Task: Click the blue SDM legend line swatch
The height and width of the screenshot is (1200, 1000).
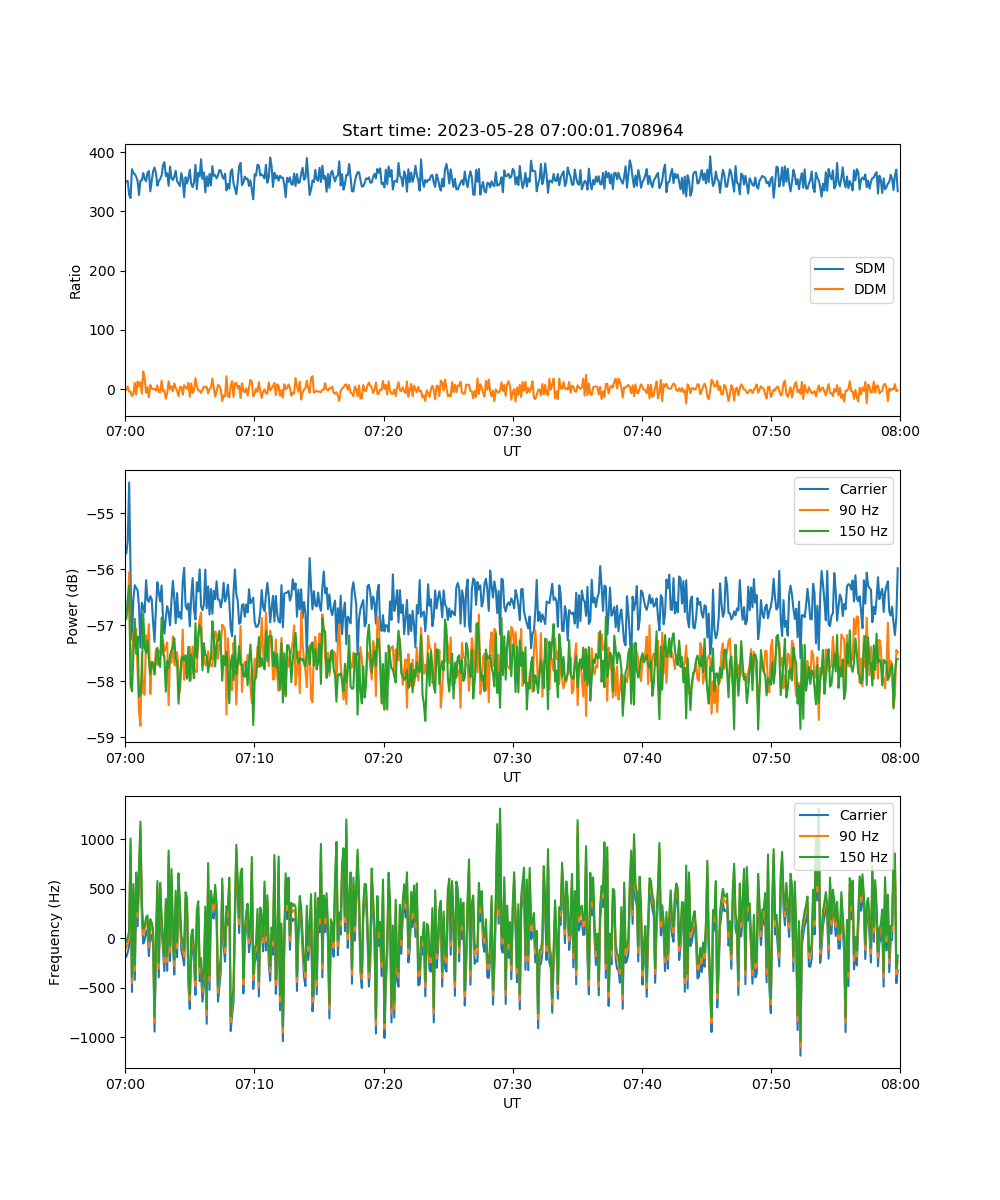Action: 830,270
